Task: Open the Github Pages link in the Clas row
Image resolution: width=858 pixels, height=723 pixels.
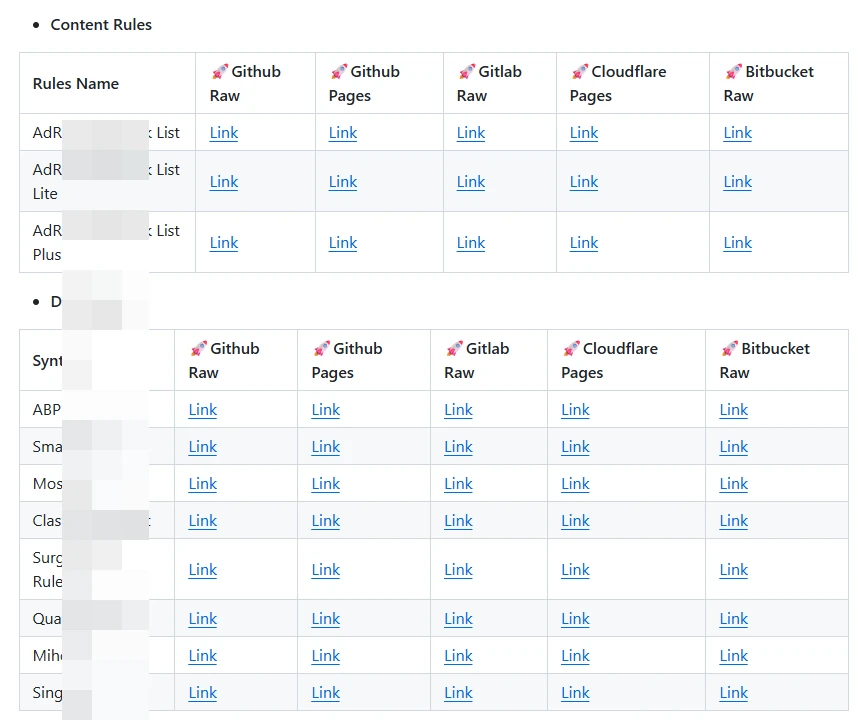Action: pos(326,521)
